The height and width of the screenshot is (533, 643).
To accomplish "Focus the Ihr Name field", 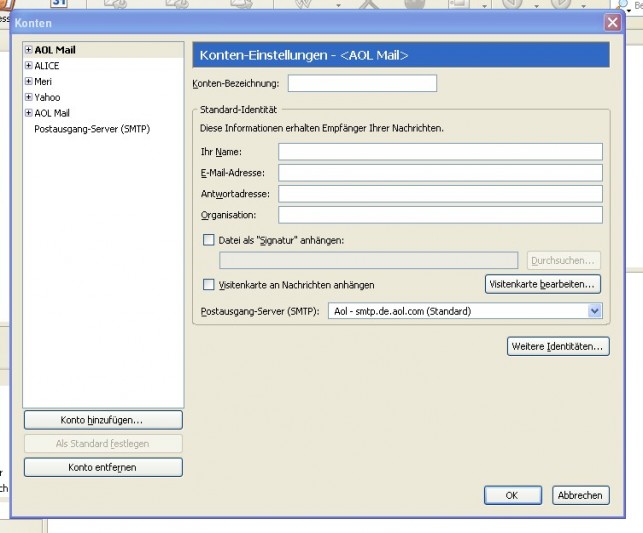I will click(440, 152).
